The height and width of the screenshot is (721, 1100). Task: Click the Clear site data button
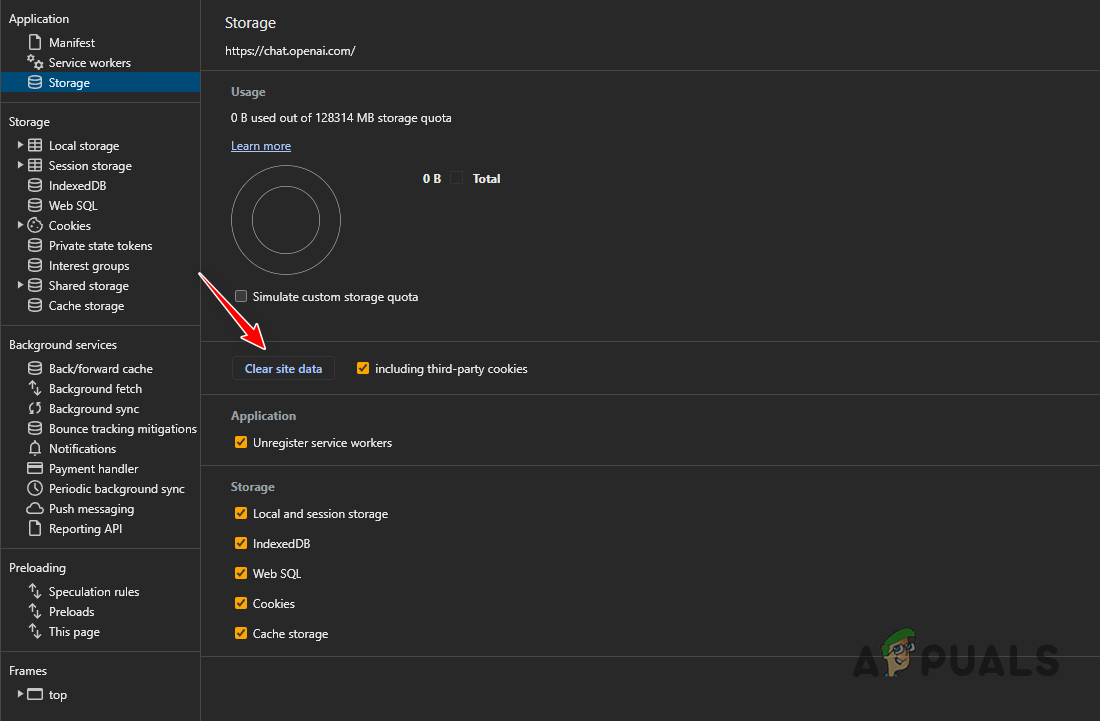click(x=283, y=368)
